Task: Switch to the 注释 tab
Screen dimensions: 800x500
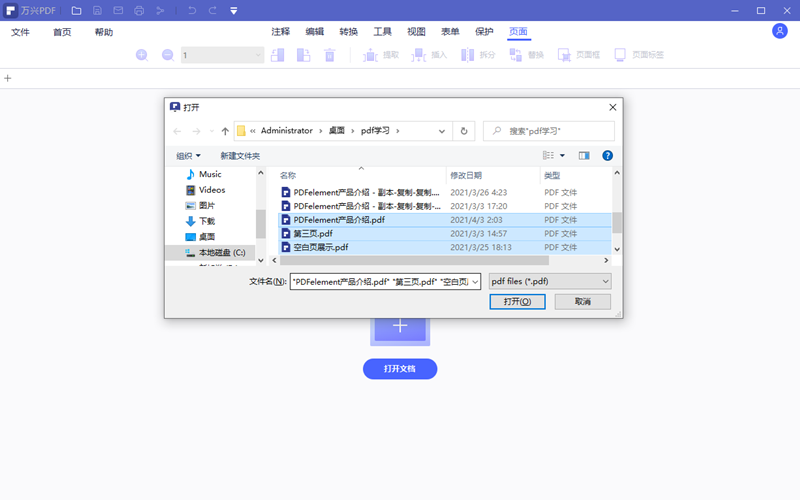Action: (280, 32)
